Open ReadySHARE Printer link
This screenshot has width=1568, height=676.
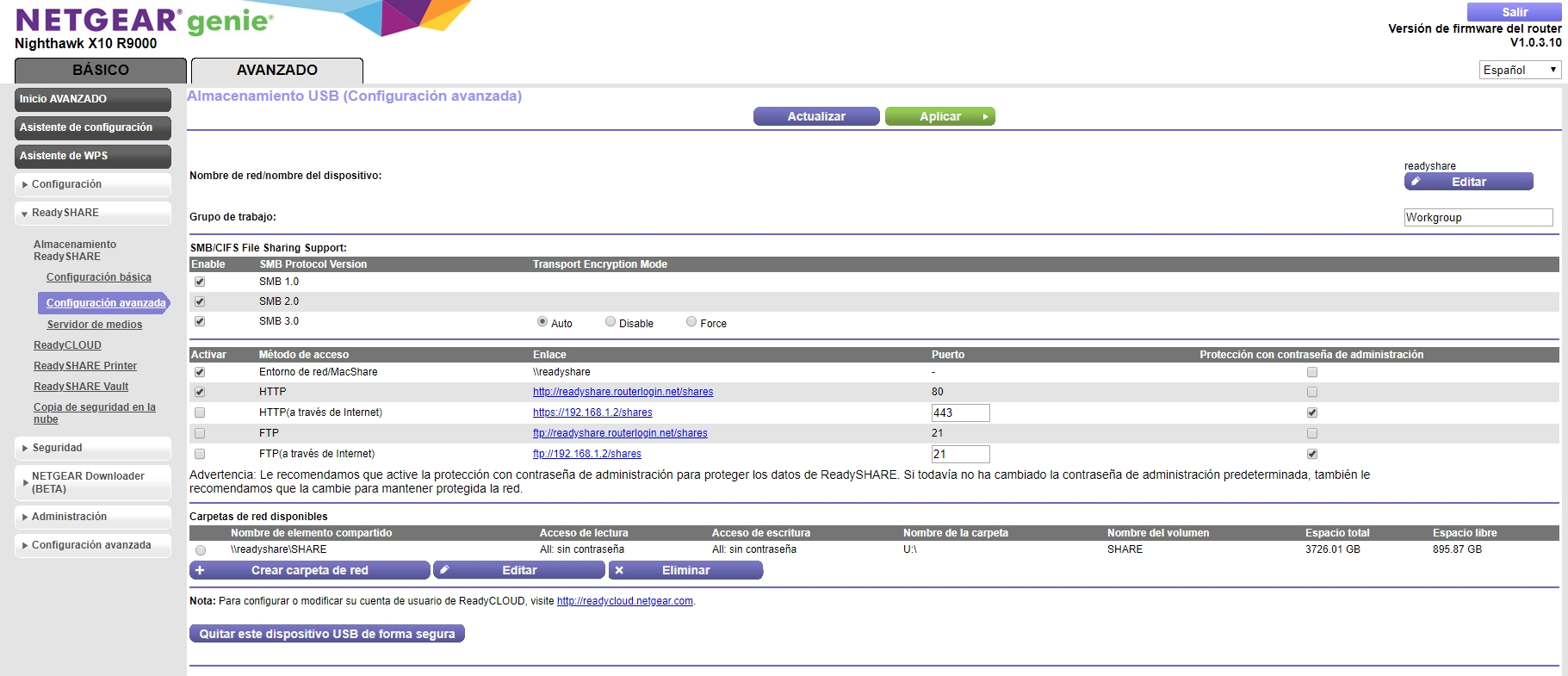(85, 366)
